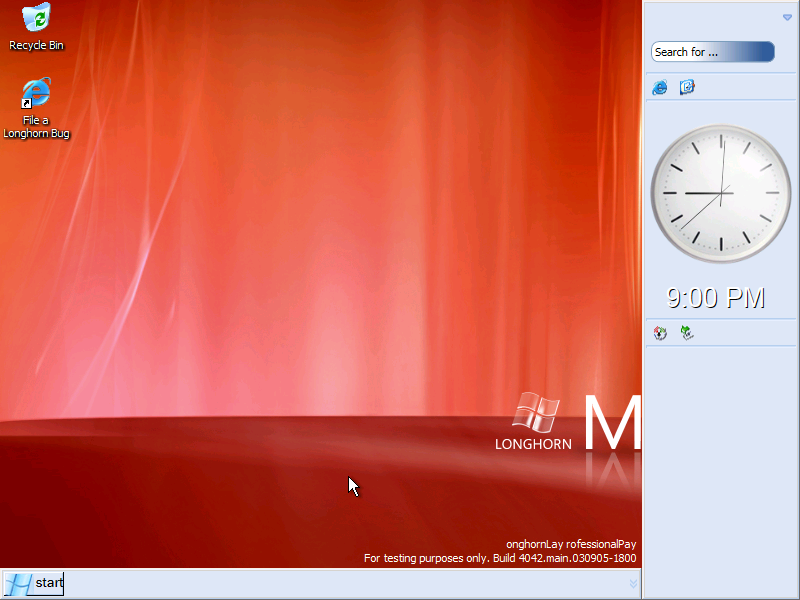
Task: Click the 9:00 PM digital time display
Action: (x=716, y=297)
